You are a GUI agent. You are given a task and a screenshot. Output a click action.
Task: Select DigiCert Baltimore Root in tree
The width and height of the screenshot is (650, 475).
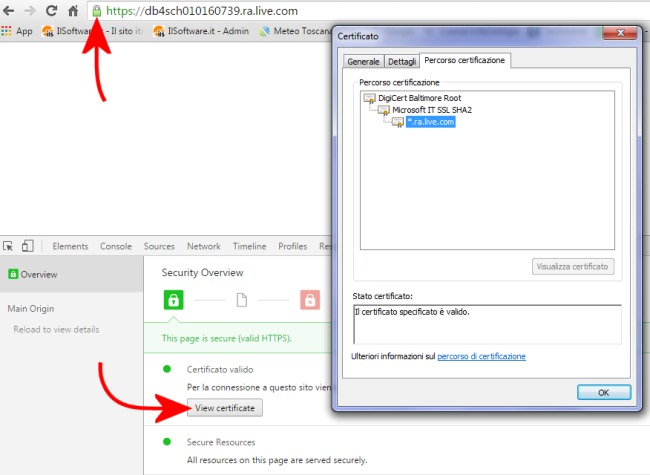pyautogui.click(x=420, y=98)
